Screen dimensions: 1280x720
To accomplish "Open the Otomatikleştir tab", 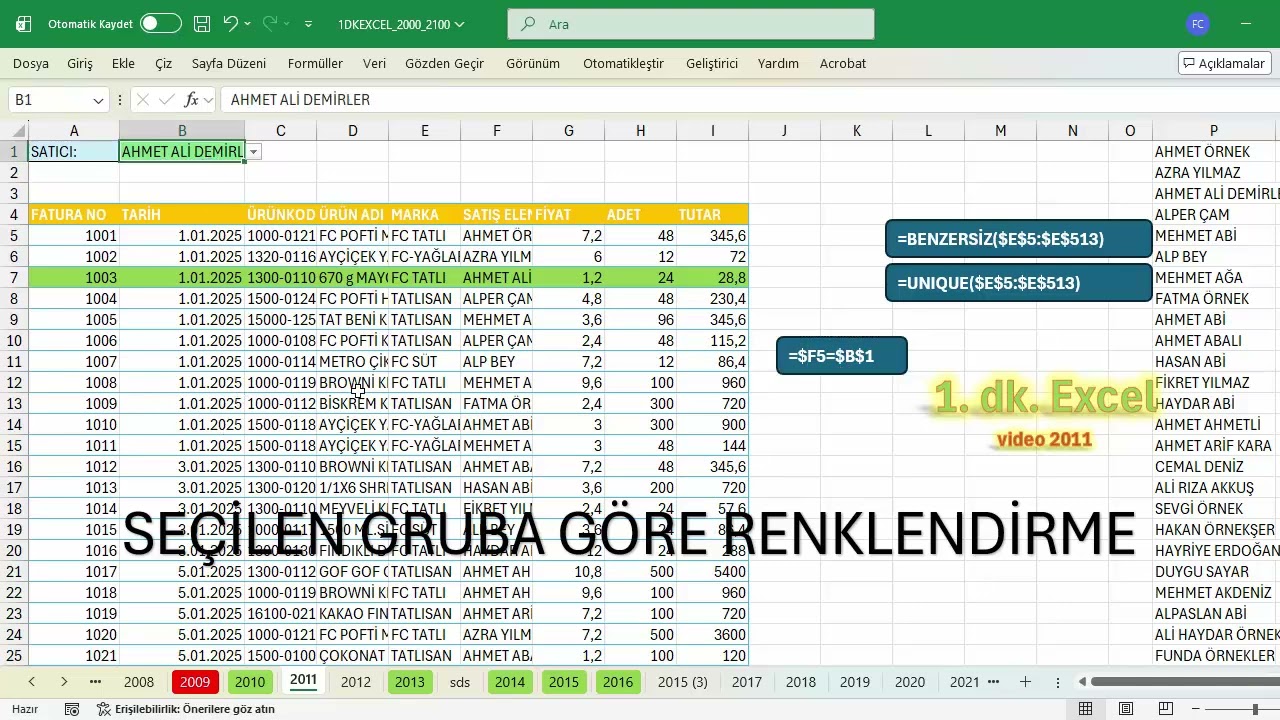I will click(623, 63).
